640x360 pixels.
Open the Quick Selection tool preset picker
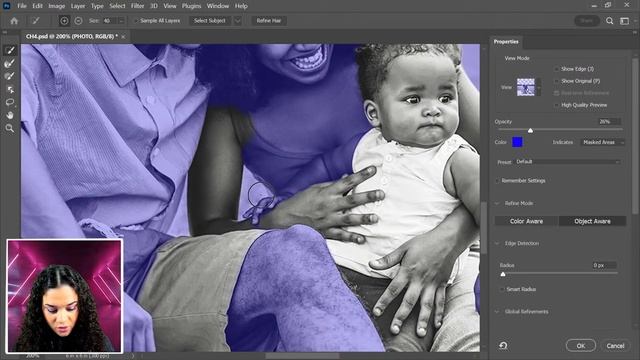(36, 21)
